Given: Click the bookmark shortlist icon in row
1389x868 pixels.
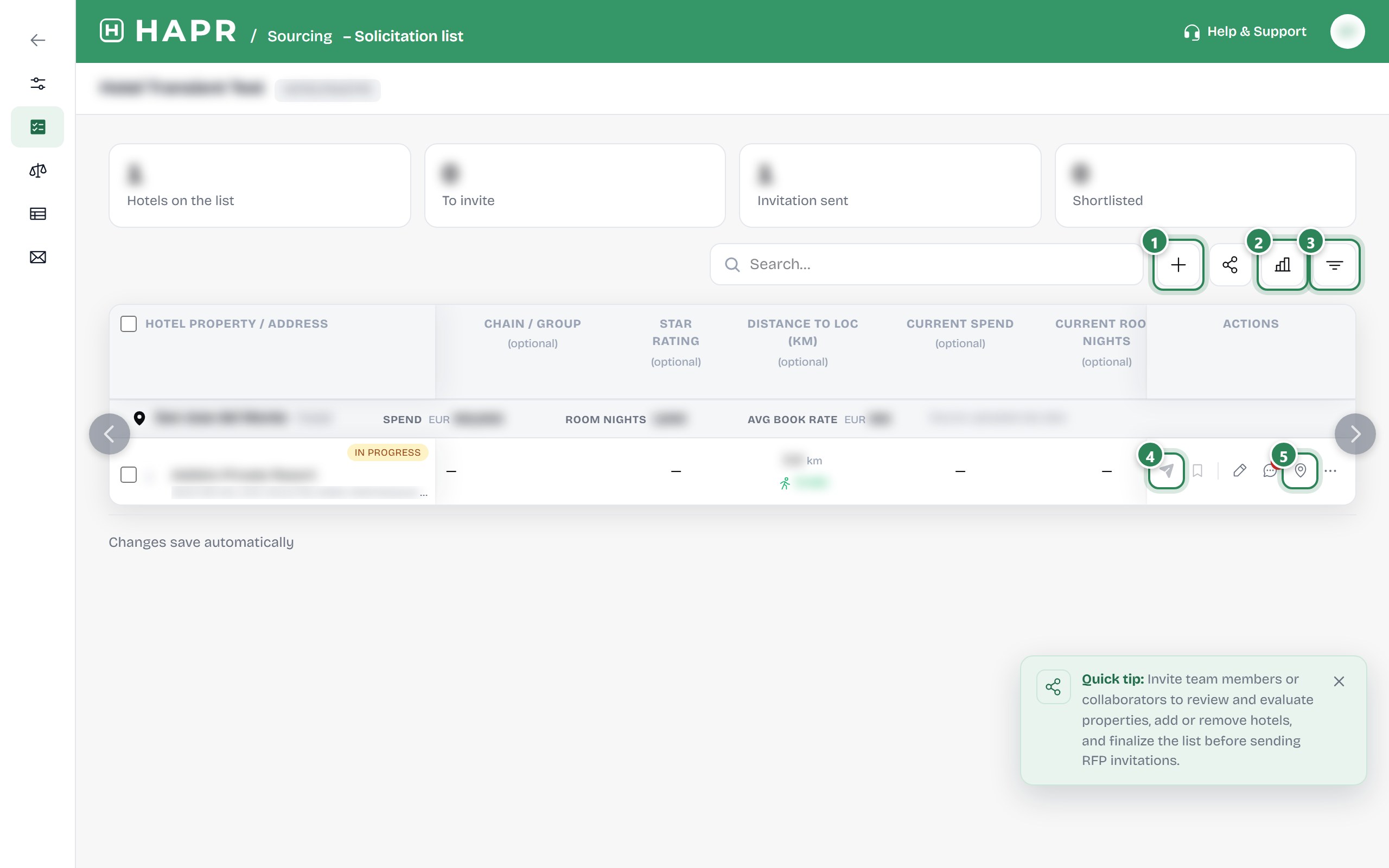Looking at the screenshot, I should tap(1197, 471).
